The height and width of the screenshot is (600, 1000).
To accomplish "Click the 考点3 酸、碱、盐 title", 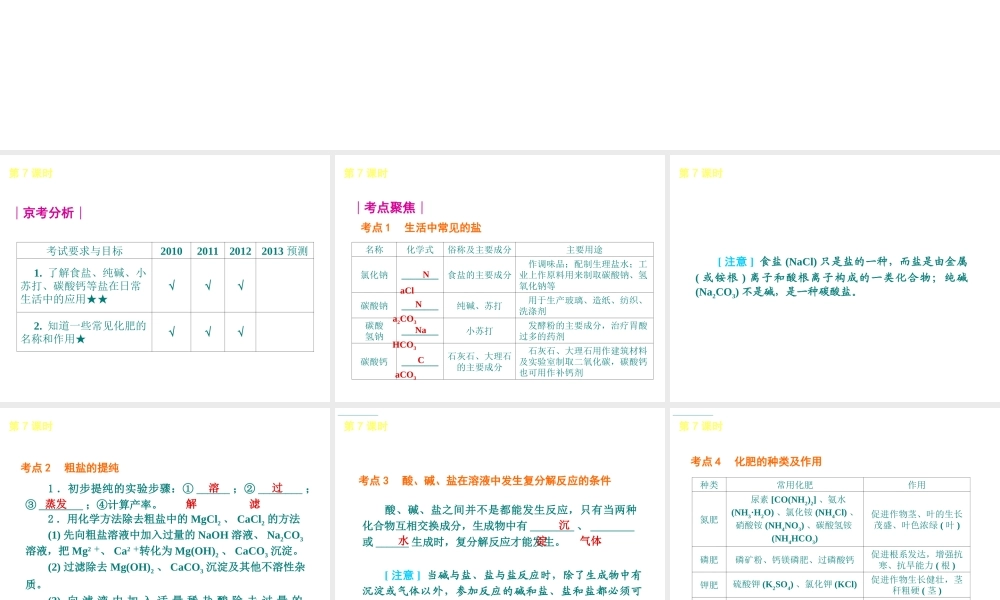I will click(485, 481).
